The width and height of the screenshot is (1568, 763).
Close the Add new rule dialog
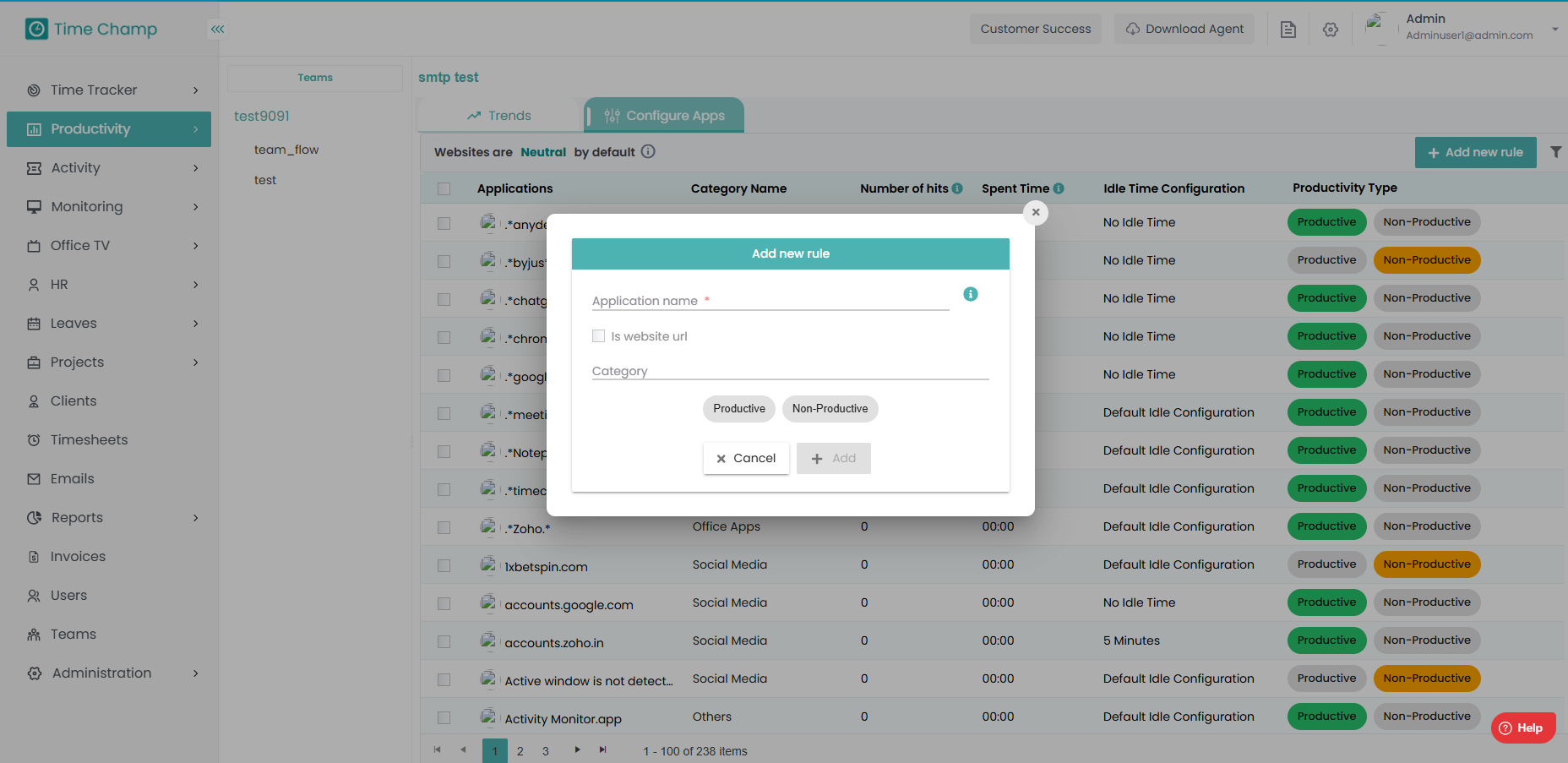coord(1036,213)
